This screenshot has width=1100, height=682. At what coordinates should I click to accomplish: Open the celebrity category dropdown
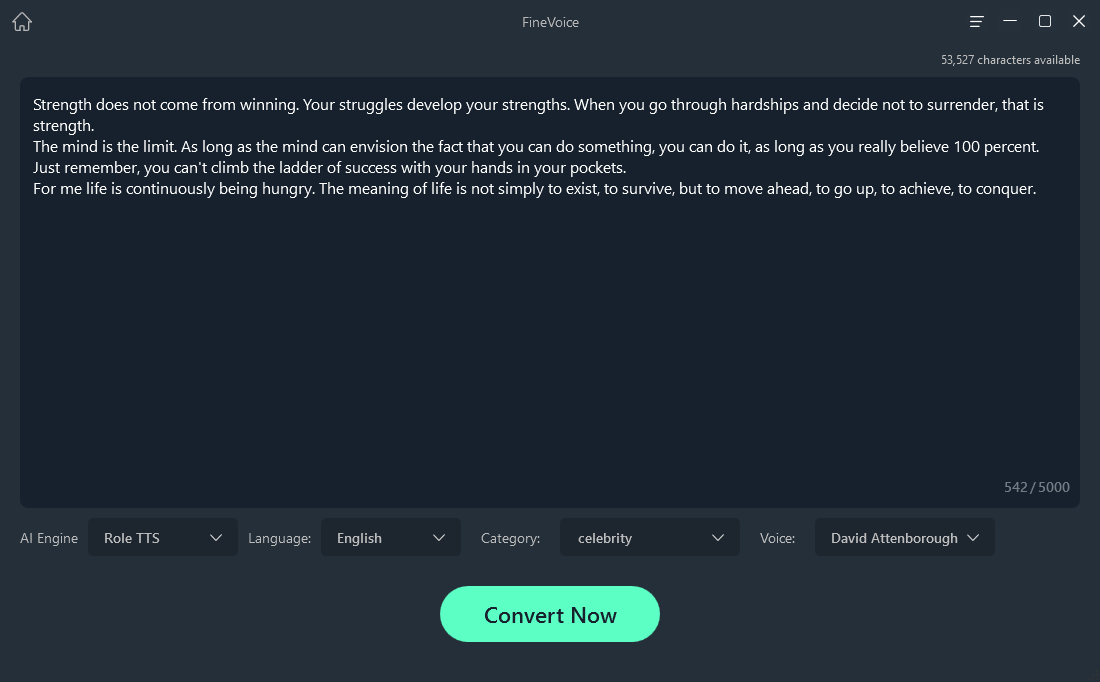(635, 538)
